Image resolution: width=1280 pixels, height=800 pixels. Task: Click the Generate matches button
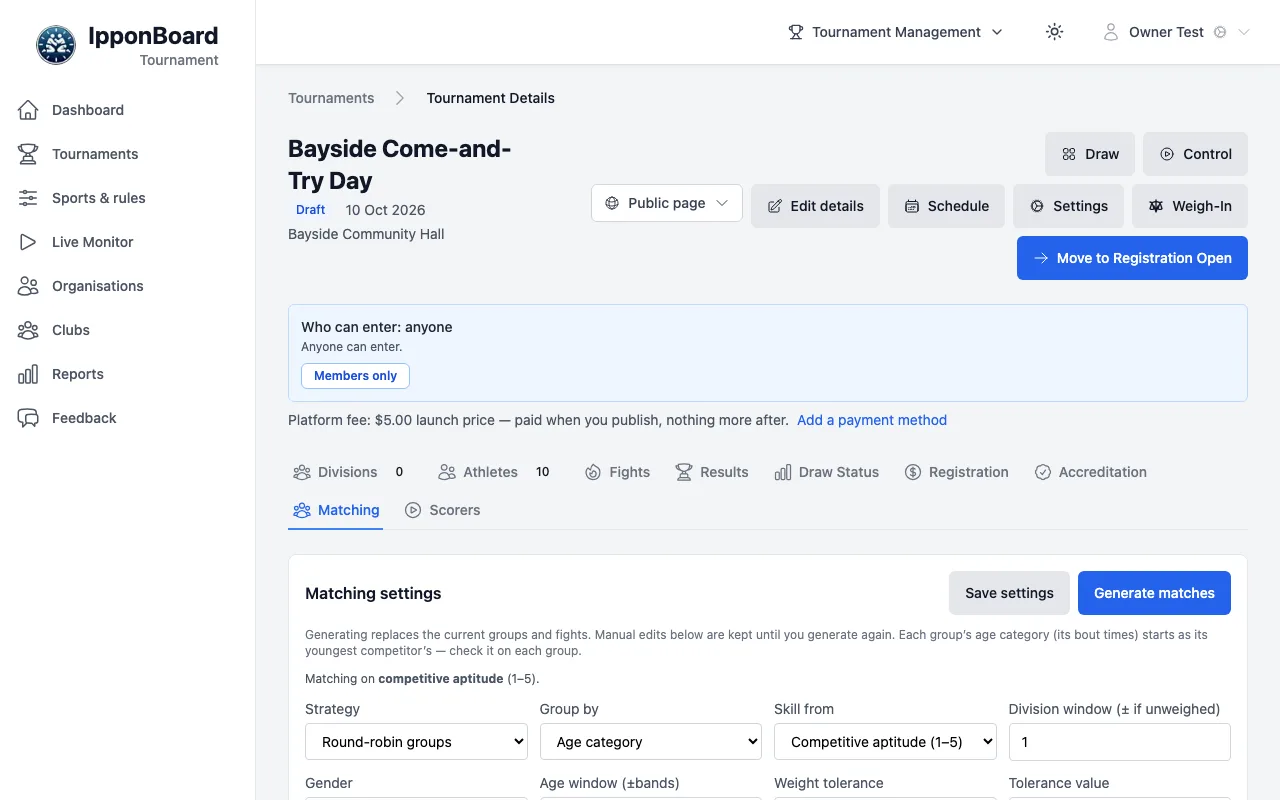[1154, 593]
